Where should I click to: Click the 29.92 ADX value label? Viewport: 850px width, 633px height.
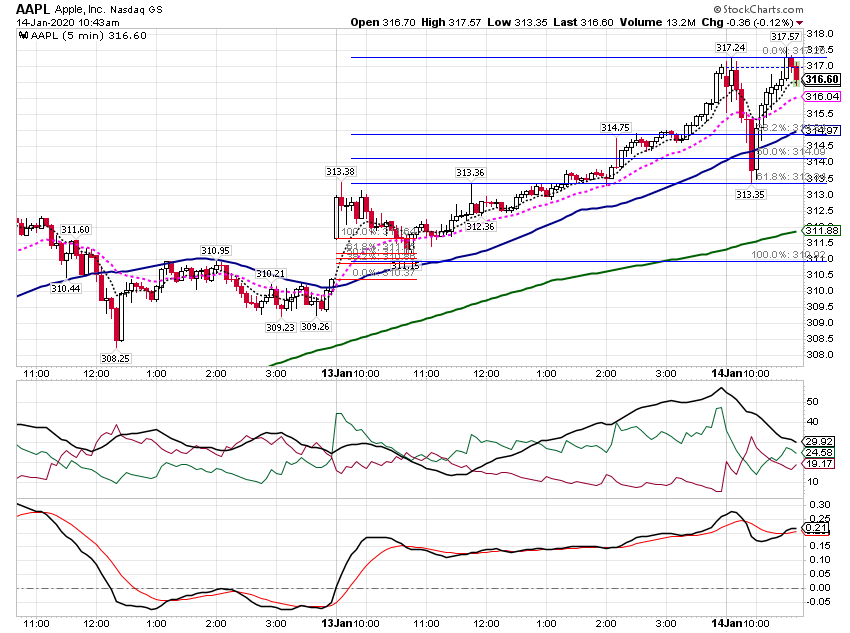(x=819, y=441)
